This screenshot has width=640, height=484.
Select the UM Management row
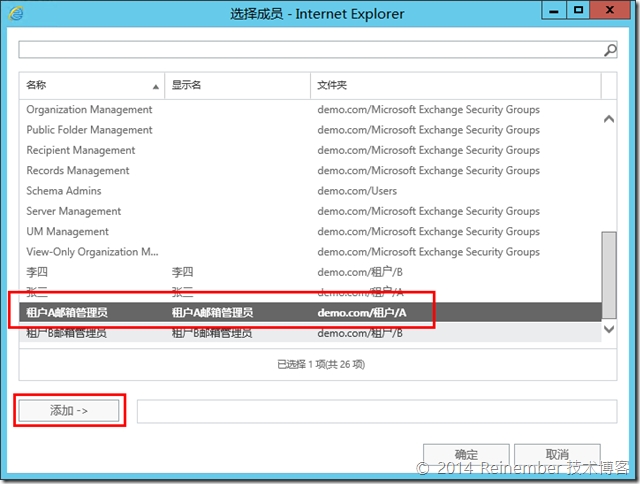tap(310, 231)
